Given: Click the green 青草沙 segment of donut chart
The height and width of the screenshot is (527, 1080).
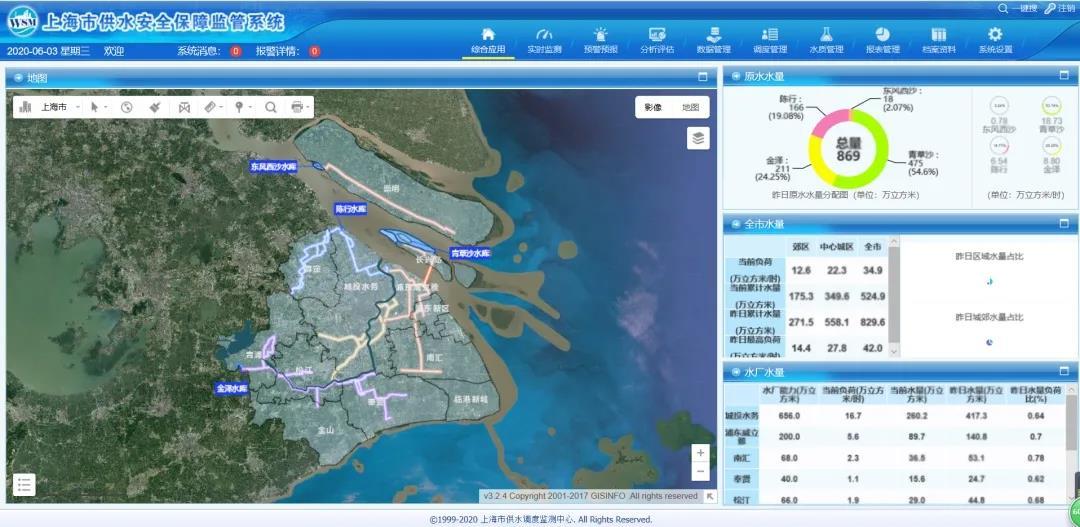Looking at the screenshot, I should [x=881, y=150].
